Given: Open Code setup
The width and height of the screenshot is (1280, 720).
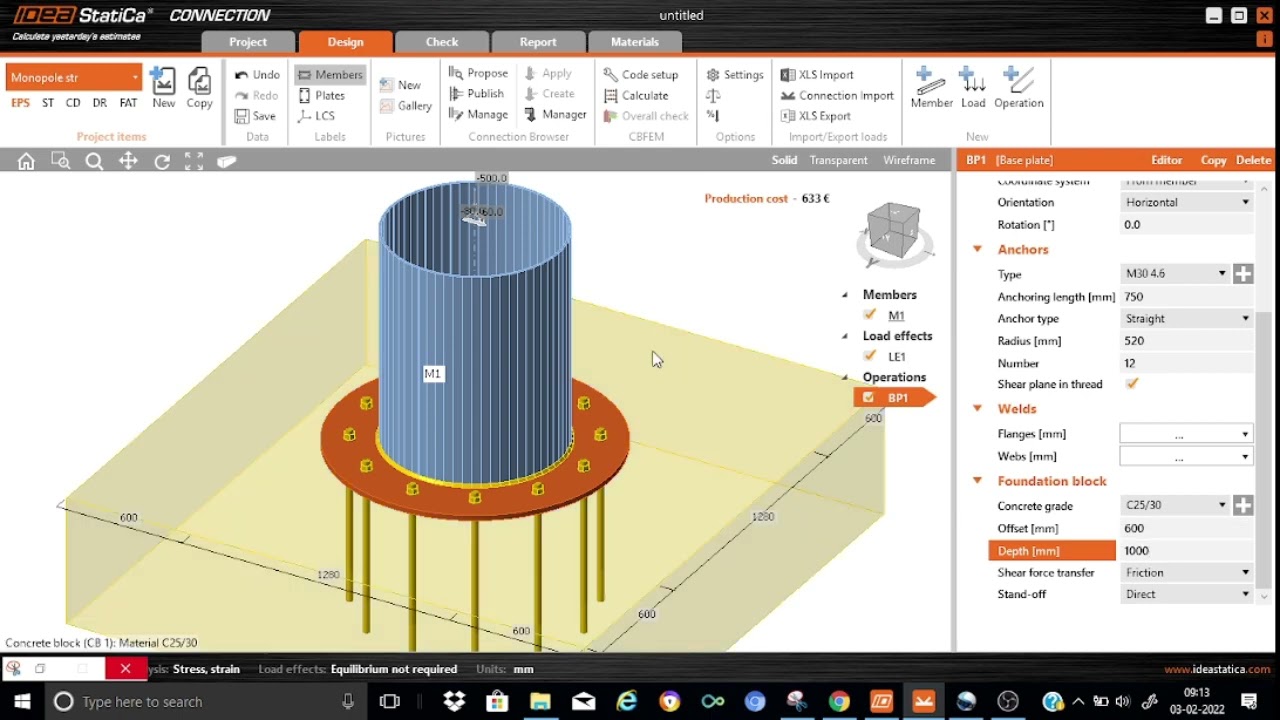Looking at the screenshot, I should [x=641, y=75].
